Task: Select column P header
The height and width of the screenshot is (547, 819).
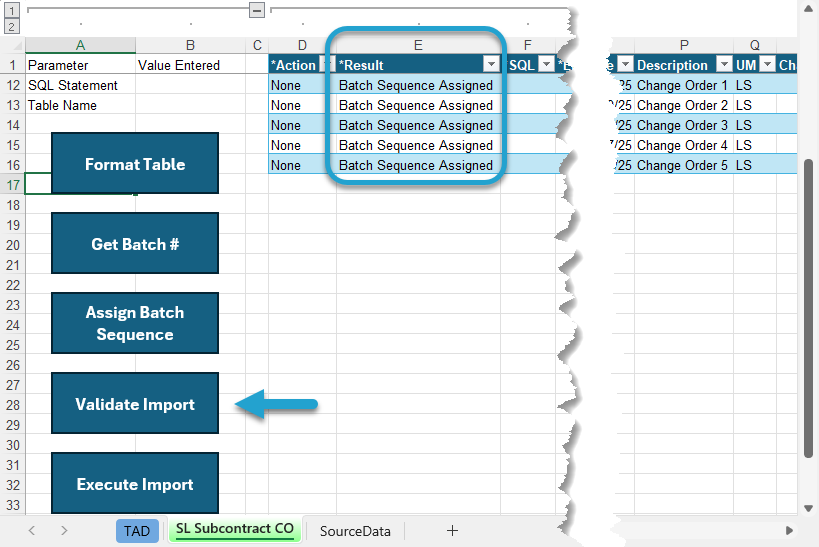Action: 684,45
